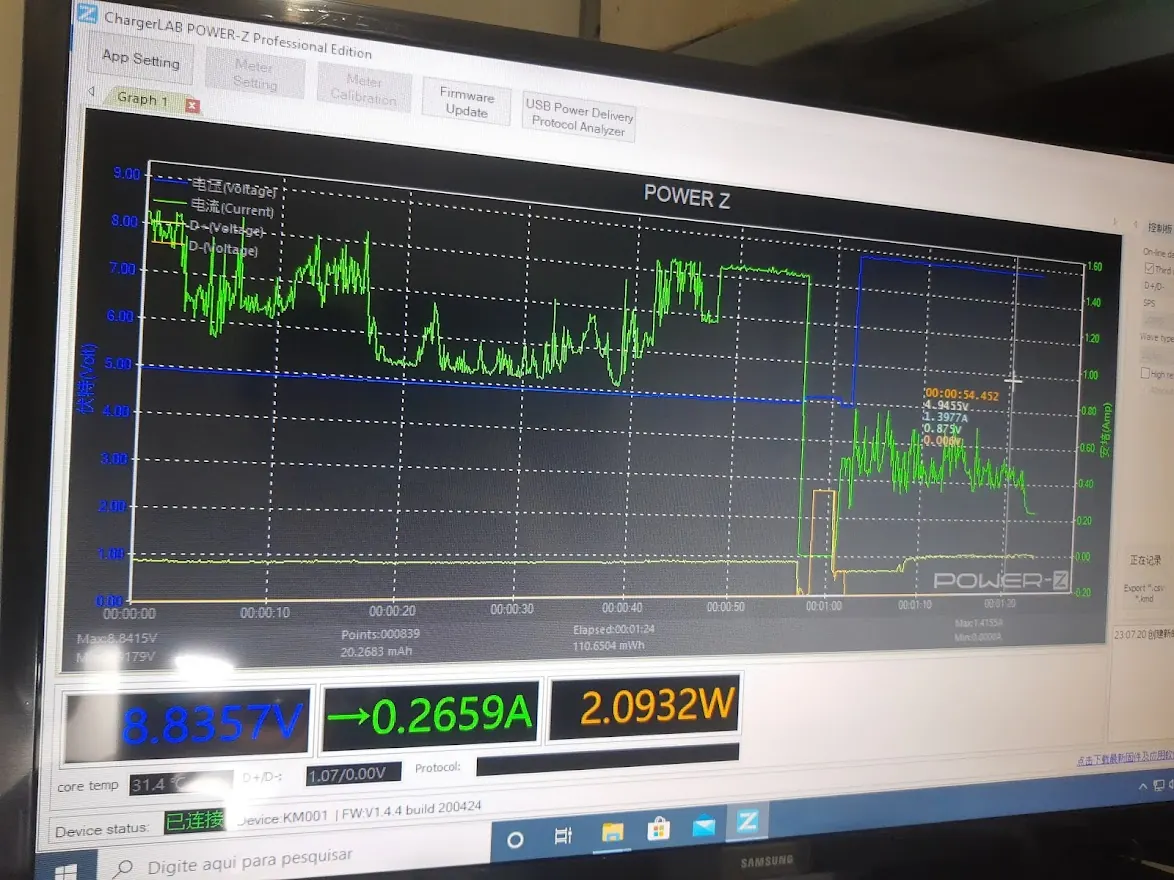The height and width of the screenshot is (880, 1174).
Task: Show hidden system tray icons chevron
Action: pos(1143,786)
